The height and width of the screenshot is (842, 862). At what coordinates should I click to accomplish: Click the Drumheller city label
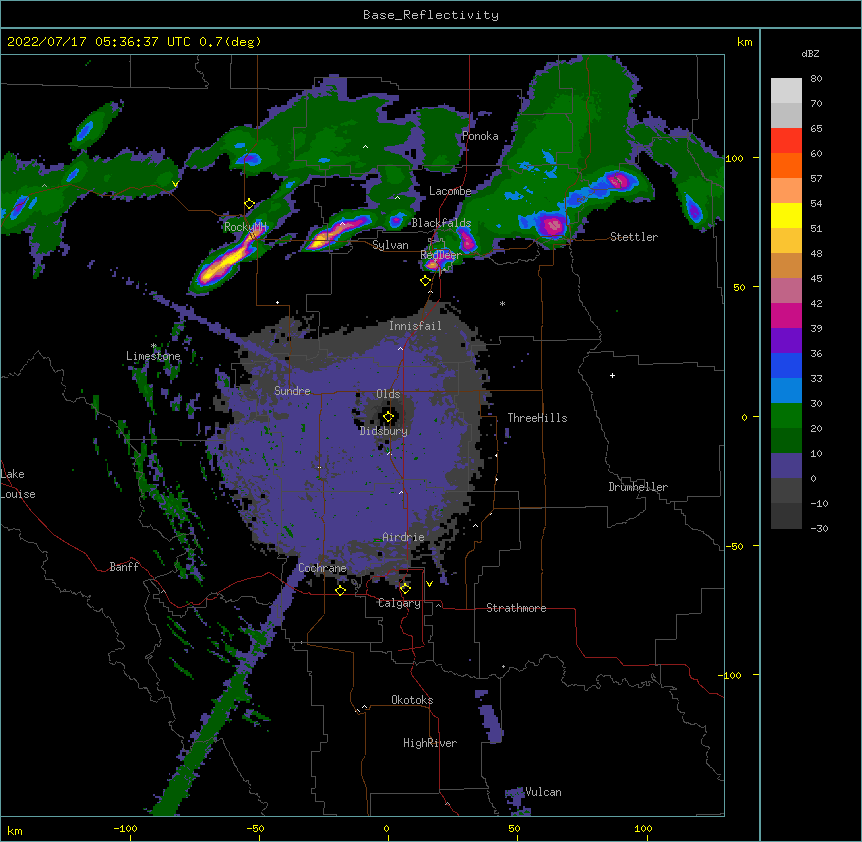[638, 487]
